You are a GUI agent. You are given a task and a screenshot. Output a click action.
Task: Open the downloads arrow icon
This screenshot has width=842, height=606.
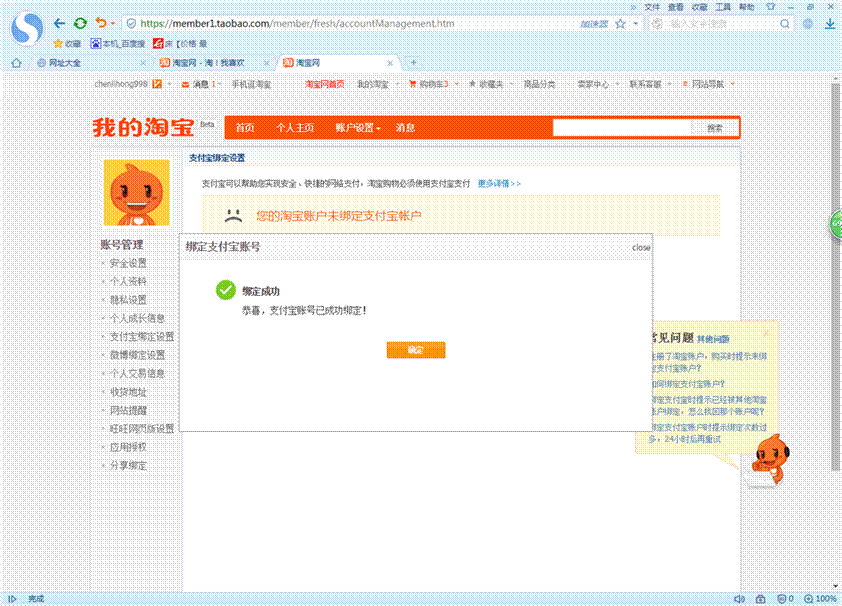[830, 24]
